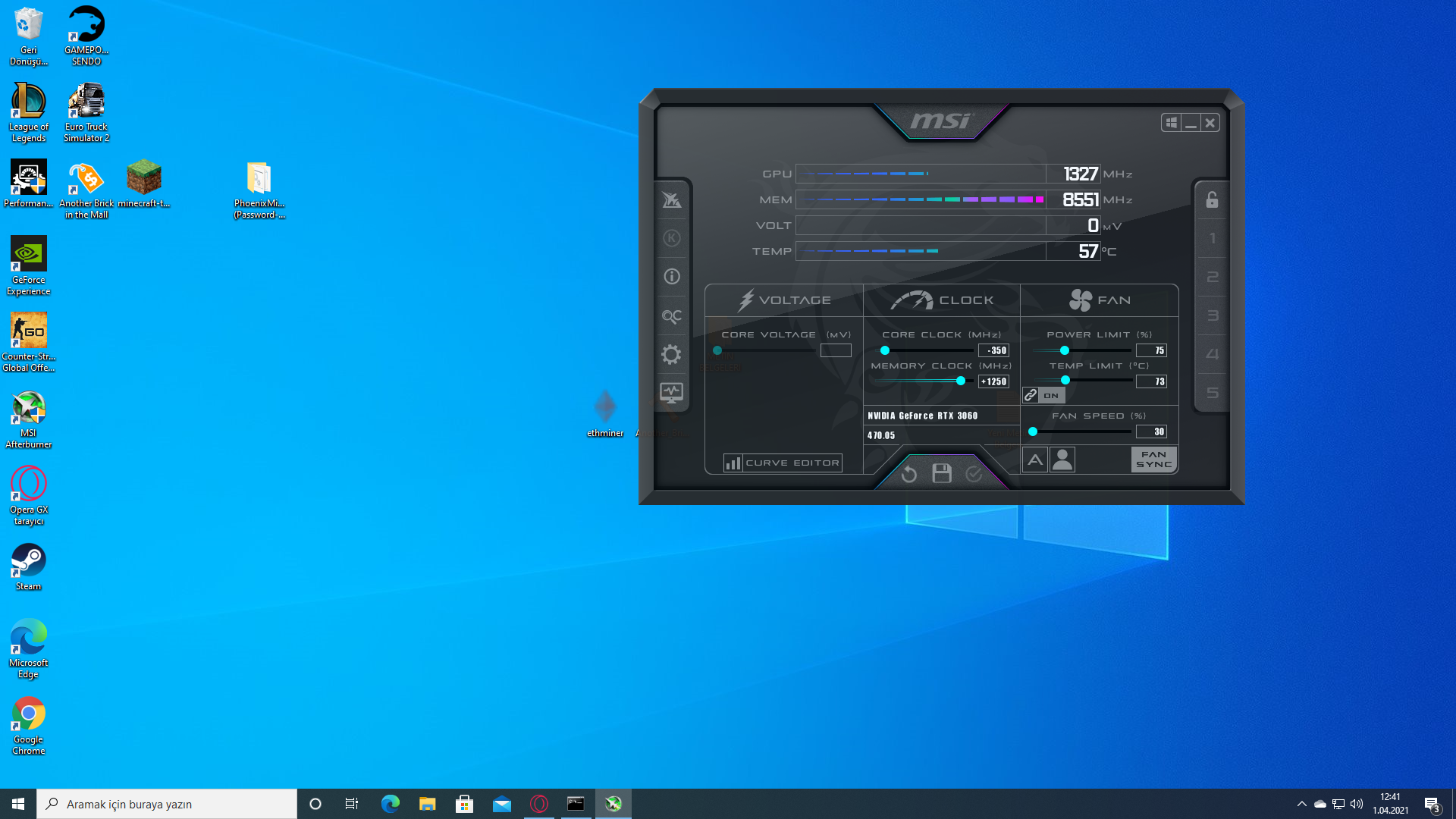Select the Counter-Strike Global Offensive shortcut
This screenshot has width=1456, height=819.
click(x=29, y=342)
